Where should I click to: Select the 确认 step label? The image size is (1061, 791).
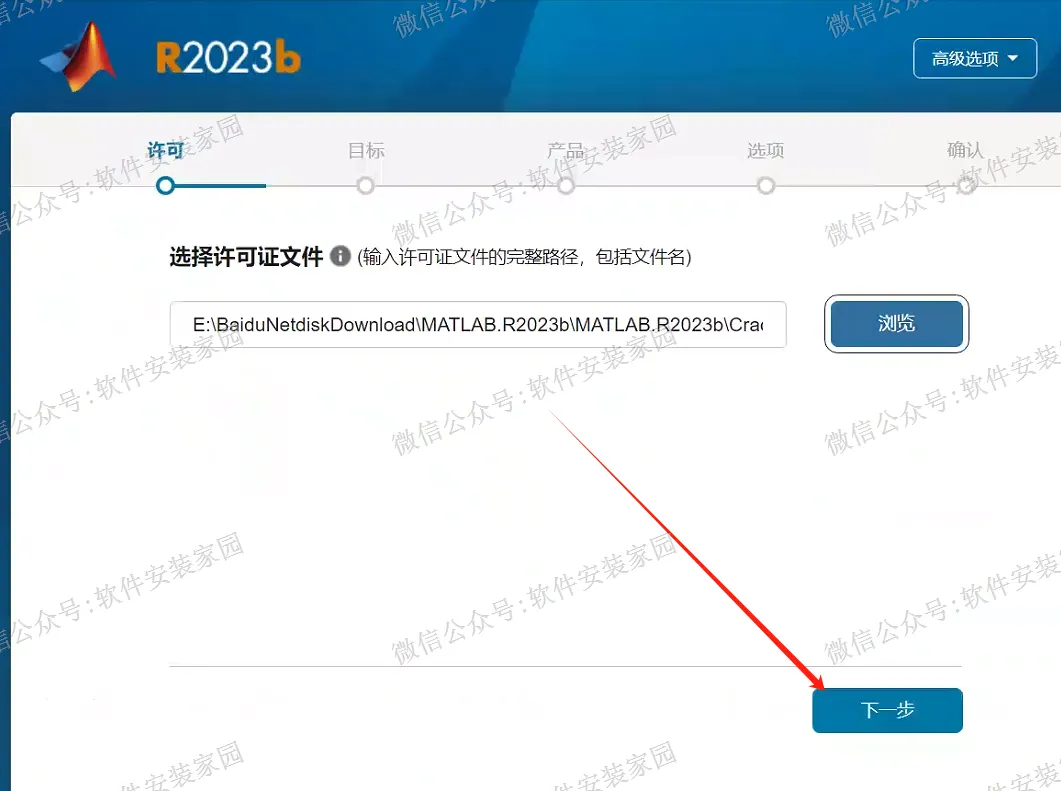(x=966, y=150)
